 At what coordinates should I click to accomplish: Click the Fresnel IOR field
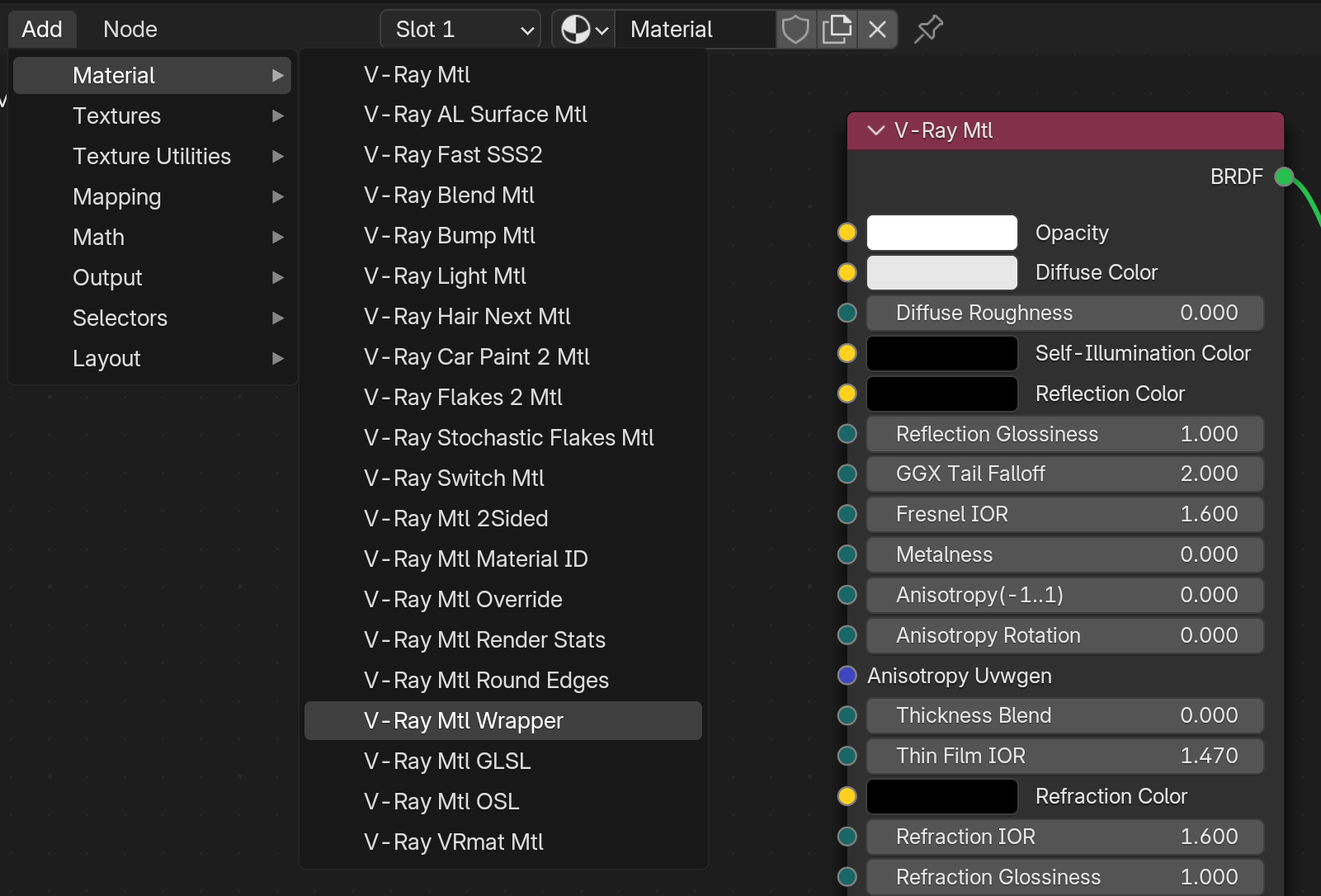pos(1065,515)
